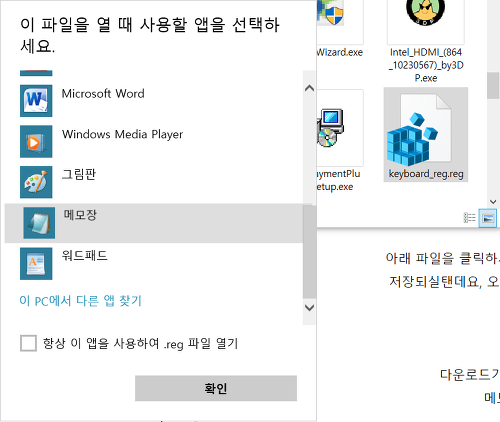This screenshot has width=500, height=422.
Task: Select the Microsoft Word app icon
Action: [x=36, y=101]
